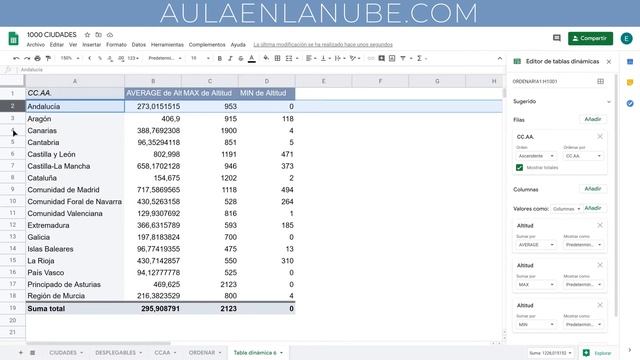
Task: Open the font family dropdown
Action: [x=164, y=58]
